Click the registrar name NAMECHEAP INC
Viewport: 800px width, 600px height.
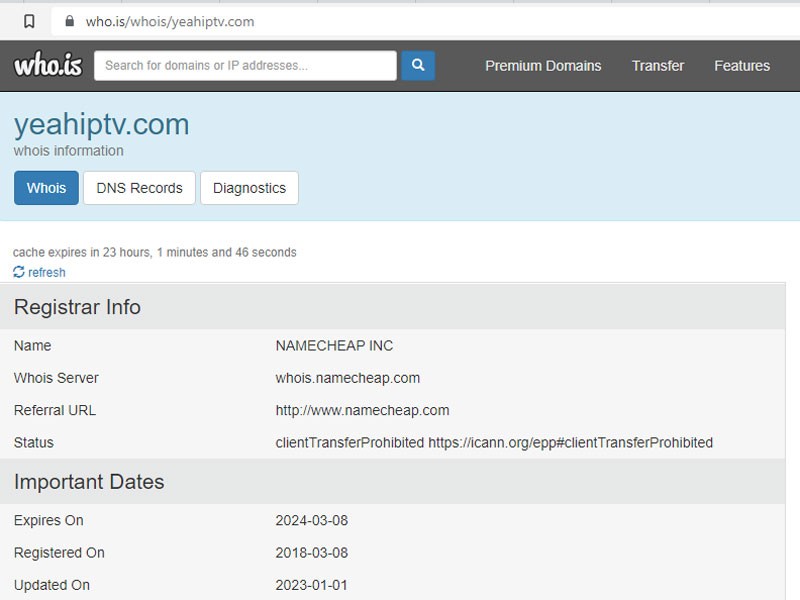(334, 345)
